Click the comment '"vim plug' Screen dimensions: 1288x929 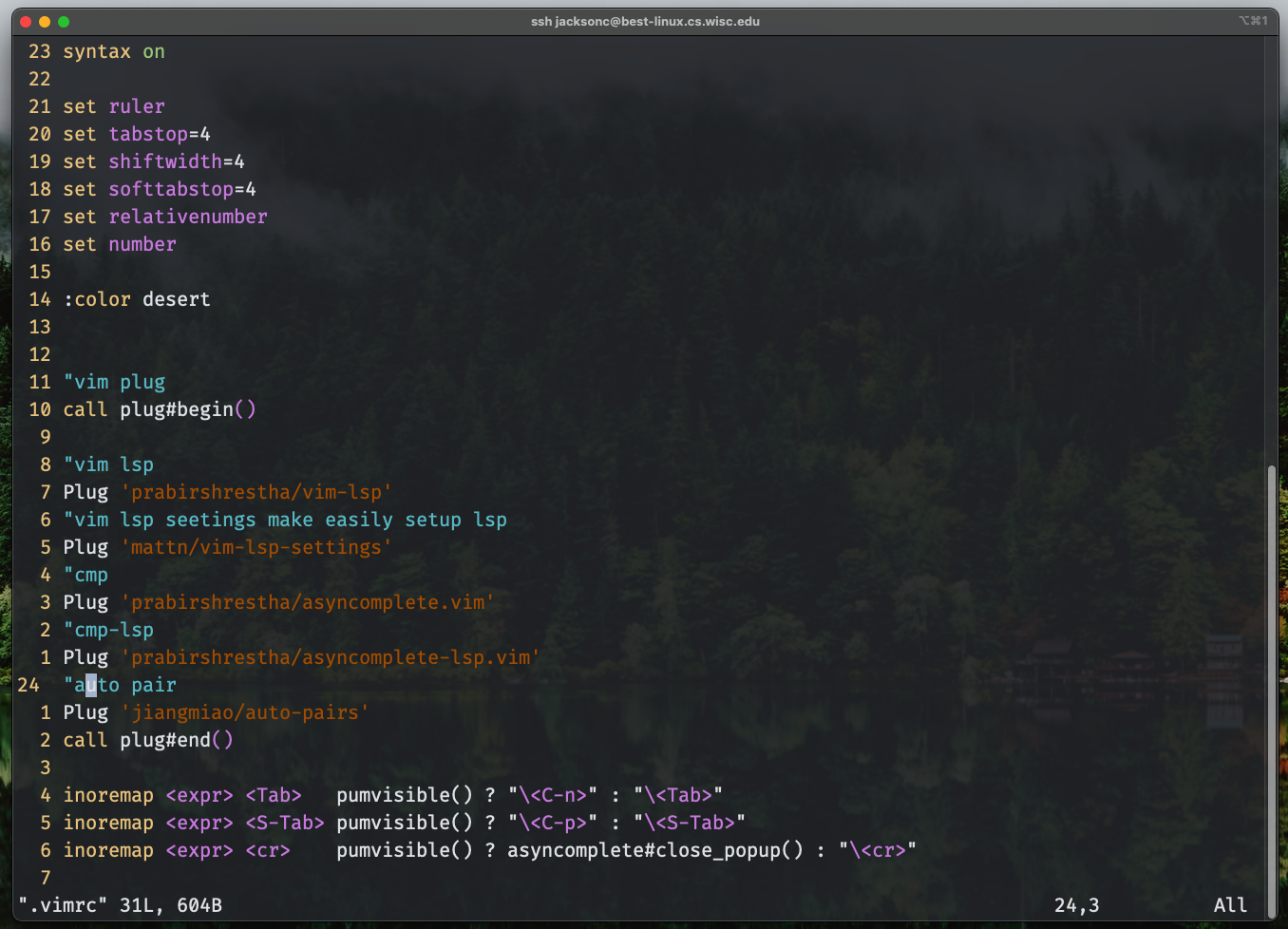click(114, 382)
